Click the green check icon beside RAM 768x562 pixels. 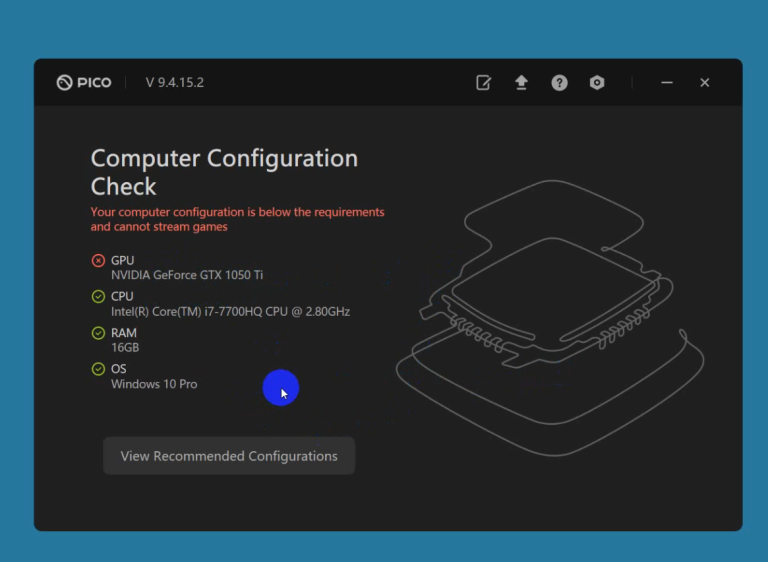(x=98, y=333)
